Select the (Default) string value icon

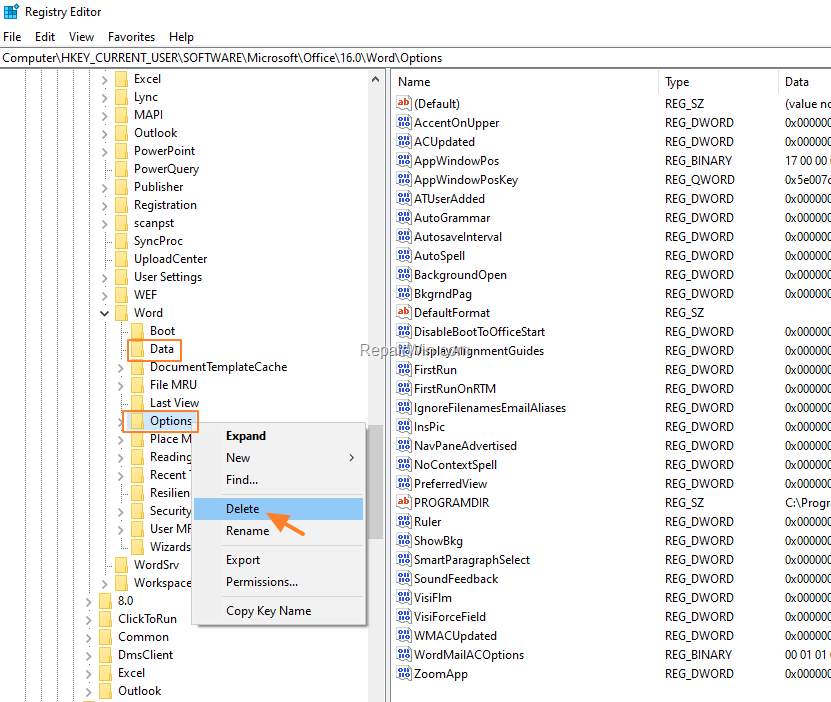click(404, 103)
